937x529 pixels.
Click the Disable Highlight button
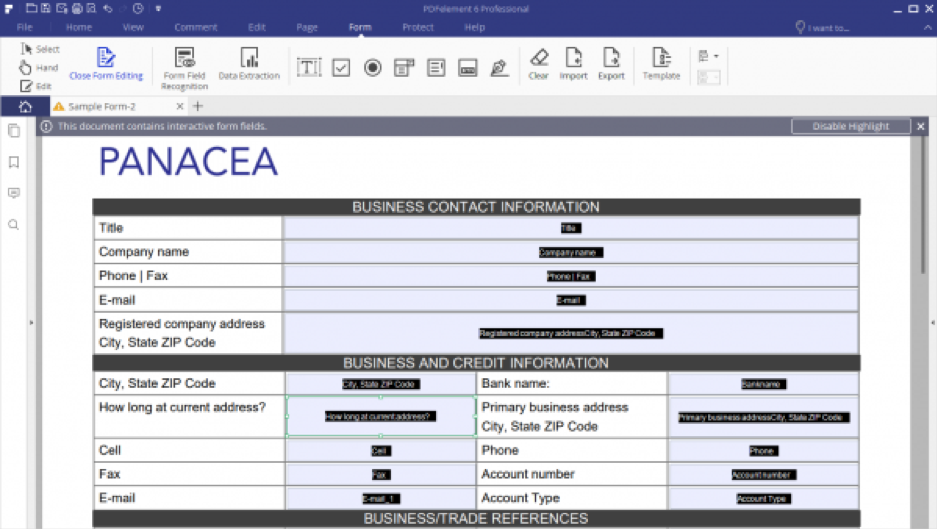pyautogui.click(x=850, y=126)
